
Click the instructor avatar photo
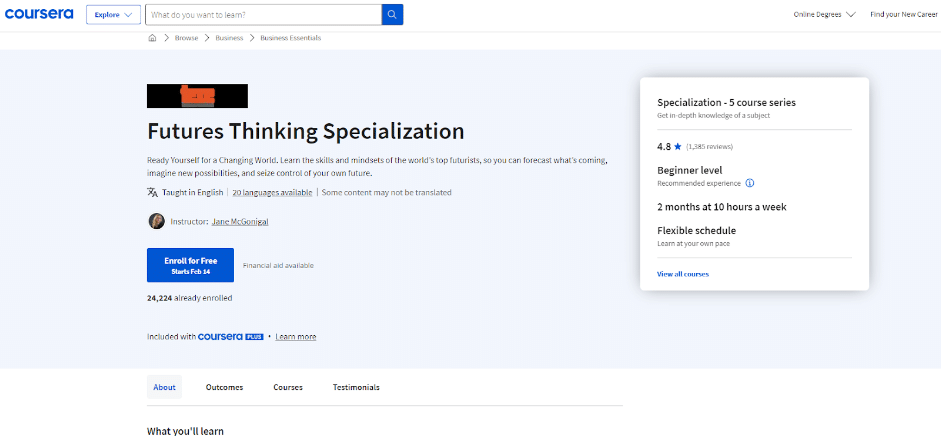(156, 221)
